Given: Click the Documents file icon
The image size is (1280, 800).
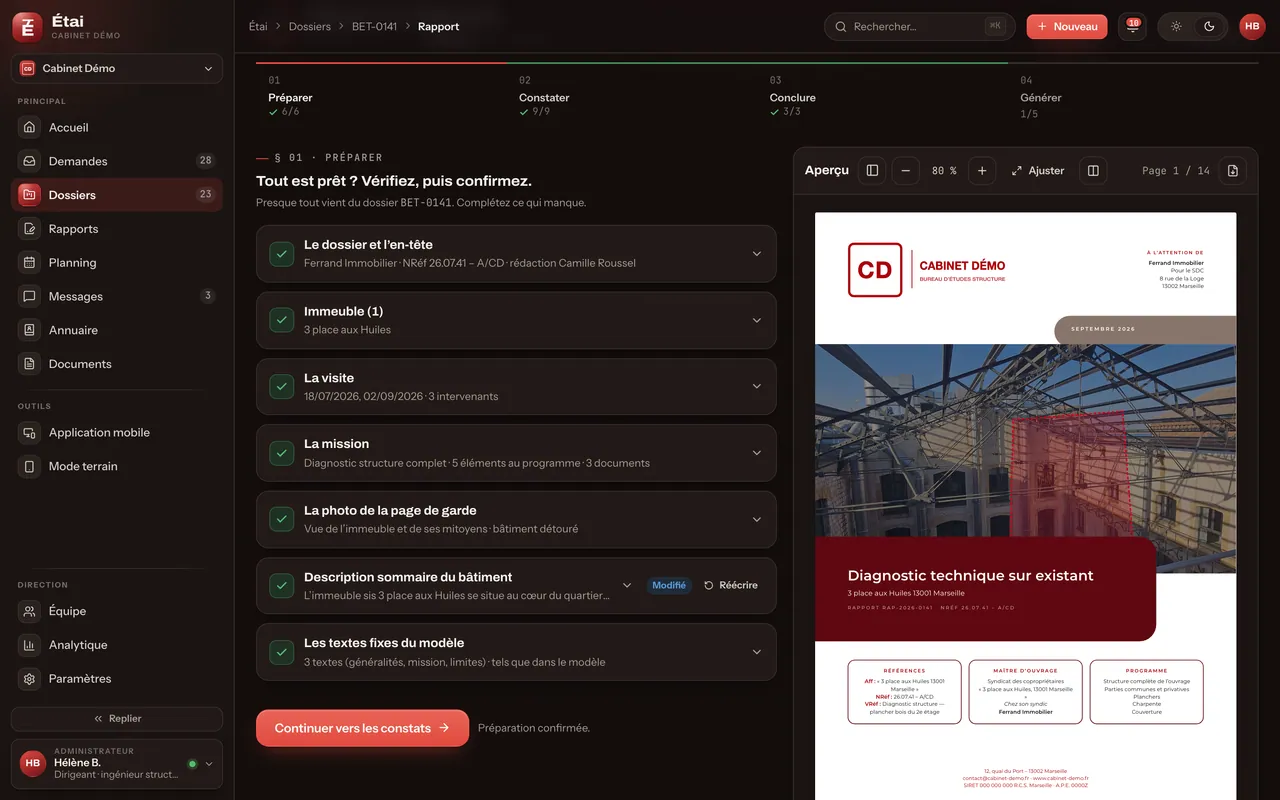Looking at the screenshot, I should pyautogui.click(x=30, y=364).
